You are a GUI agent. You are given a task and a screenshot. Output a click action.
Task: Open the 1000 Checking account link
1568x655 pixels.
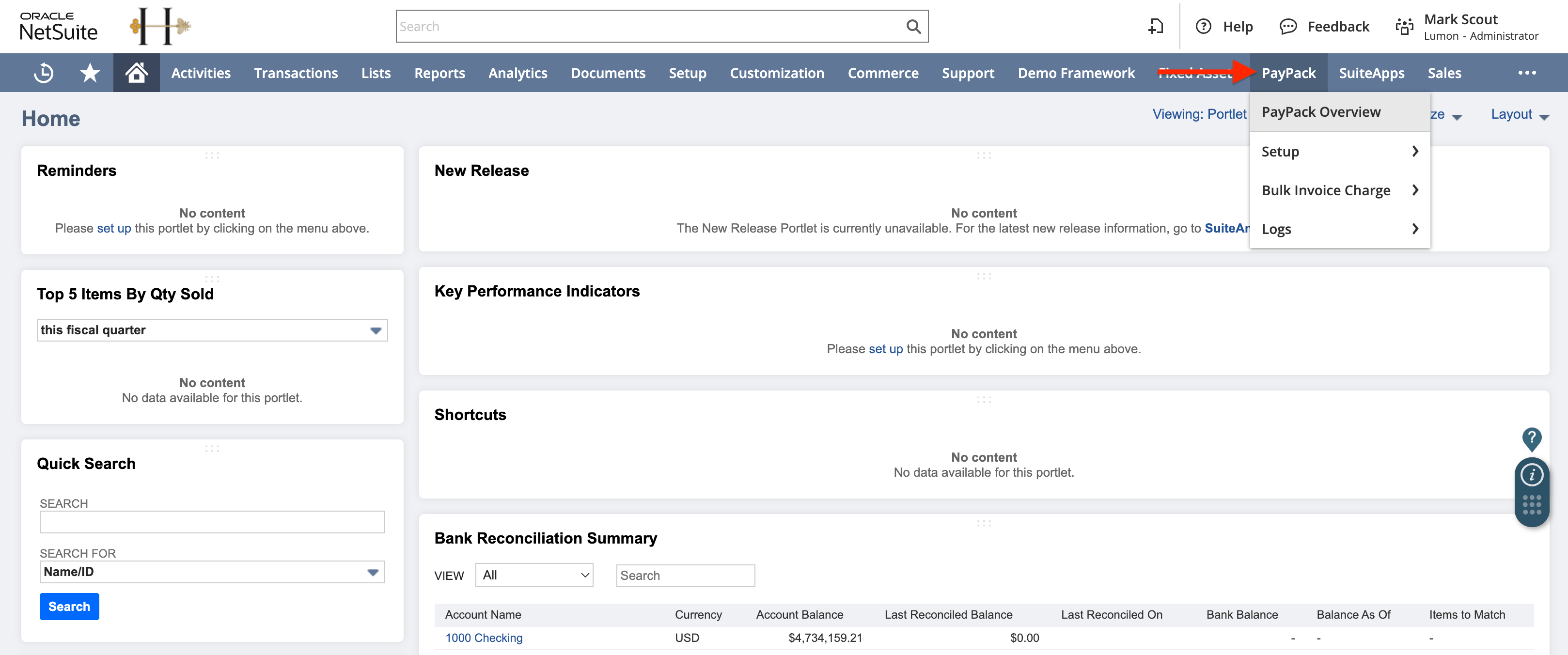click(484, 638)
